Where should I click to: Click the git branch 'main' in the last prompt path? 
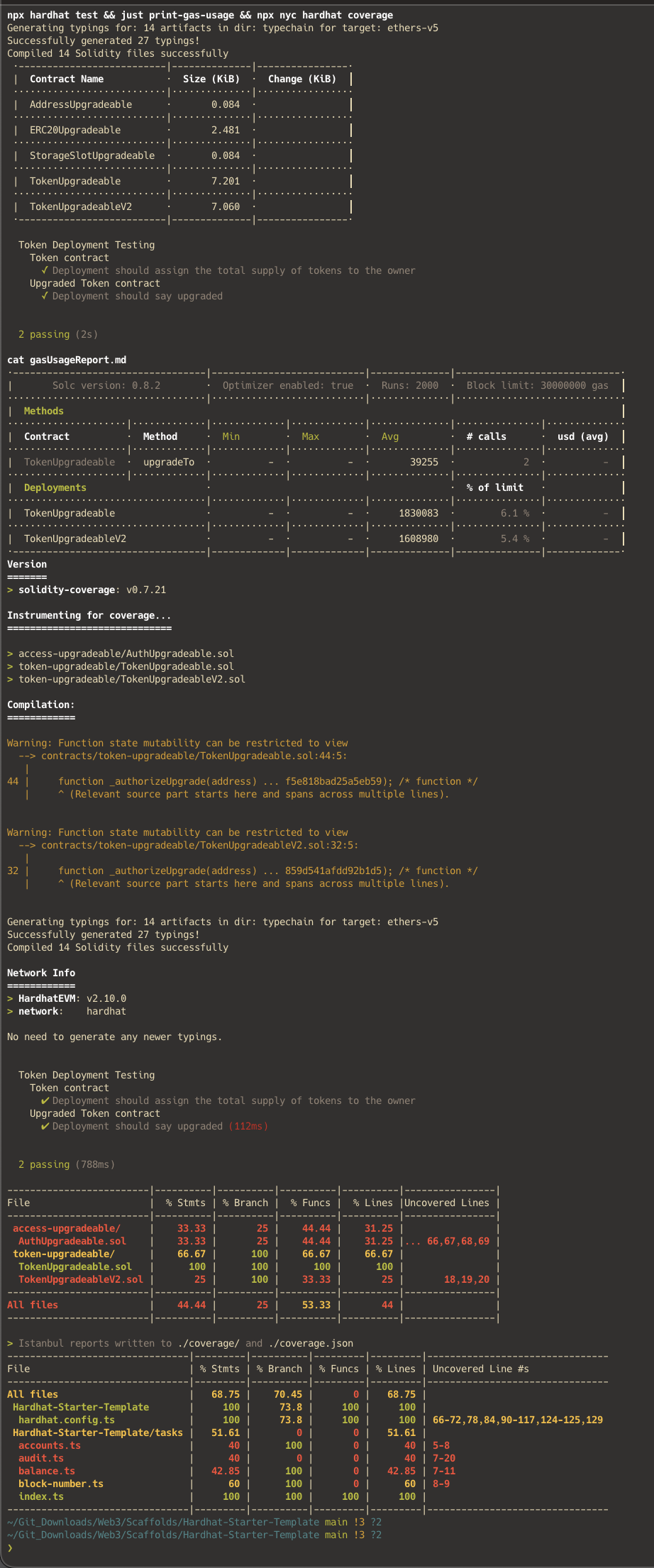click(336, 1535)
